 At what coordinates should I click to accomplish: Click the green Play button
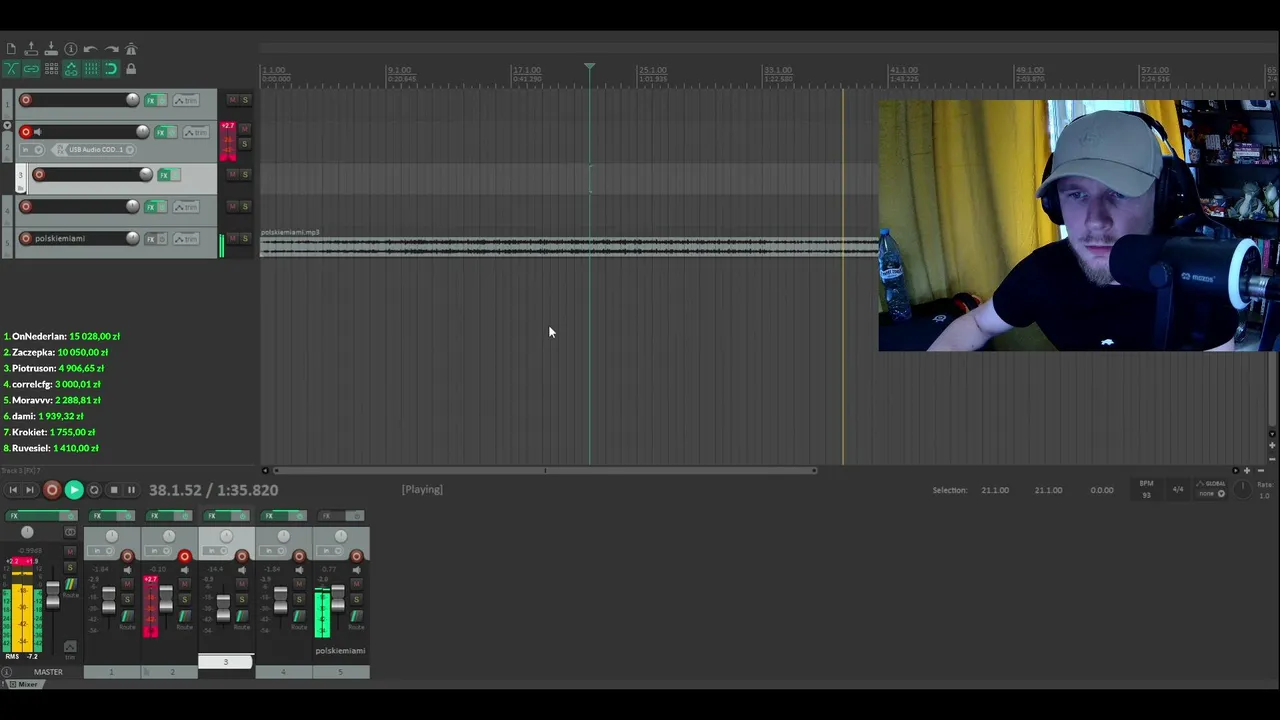(73, 490)
